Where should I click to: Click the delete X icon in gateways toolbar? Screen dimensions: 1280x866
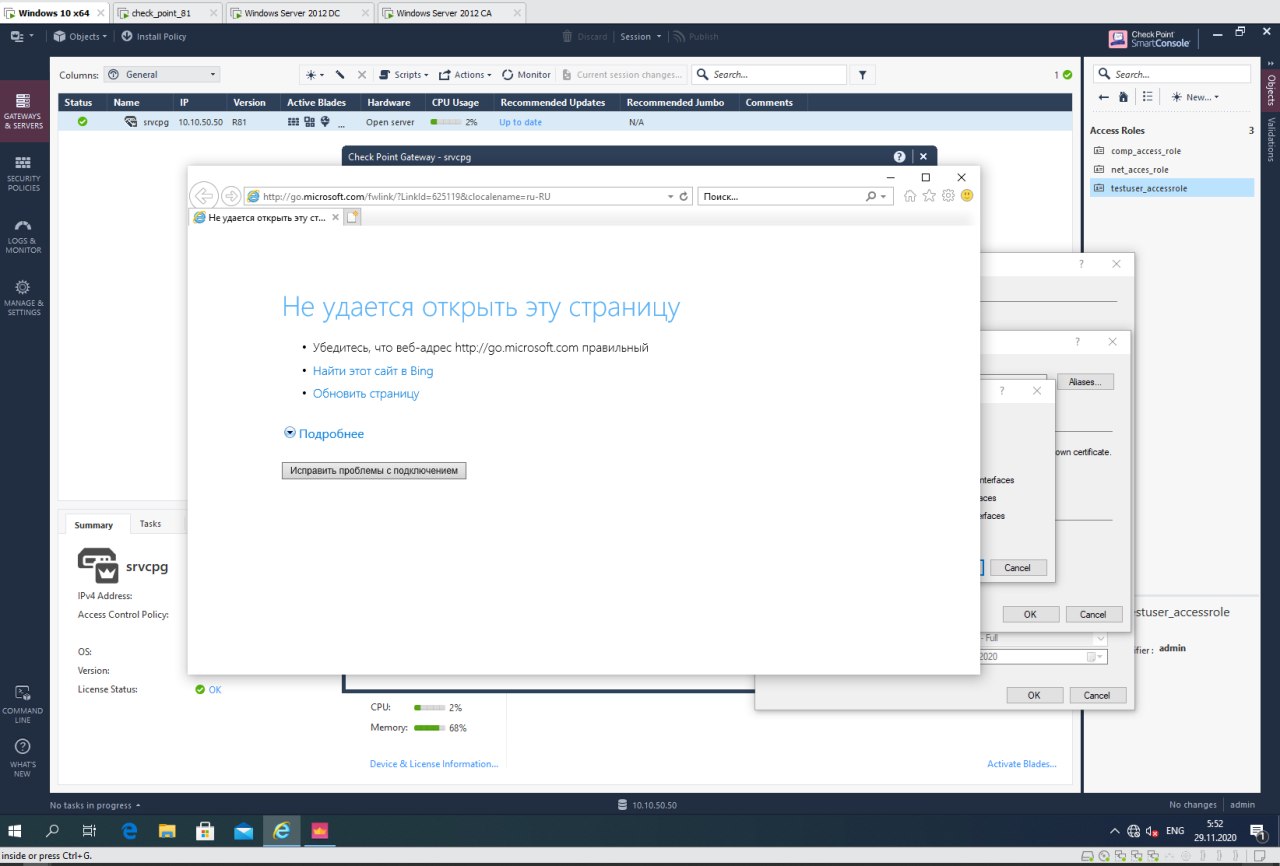[362, 75]
